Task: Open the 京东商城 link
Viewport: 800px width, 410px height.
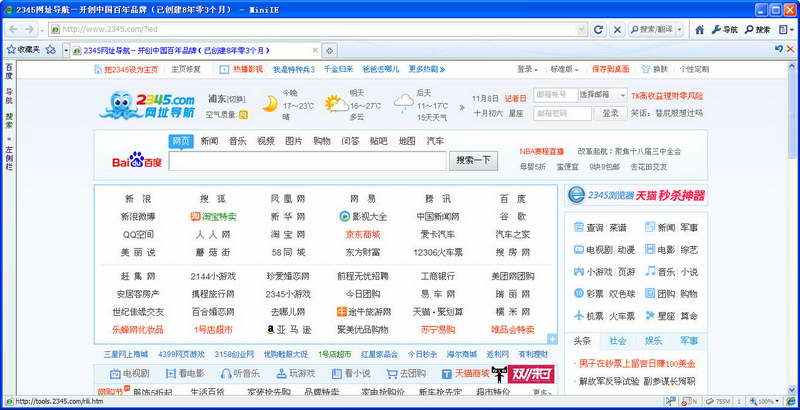Action: [x=362, y=234]
